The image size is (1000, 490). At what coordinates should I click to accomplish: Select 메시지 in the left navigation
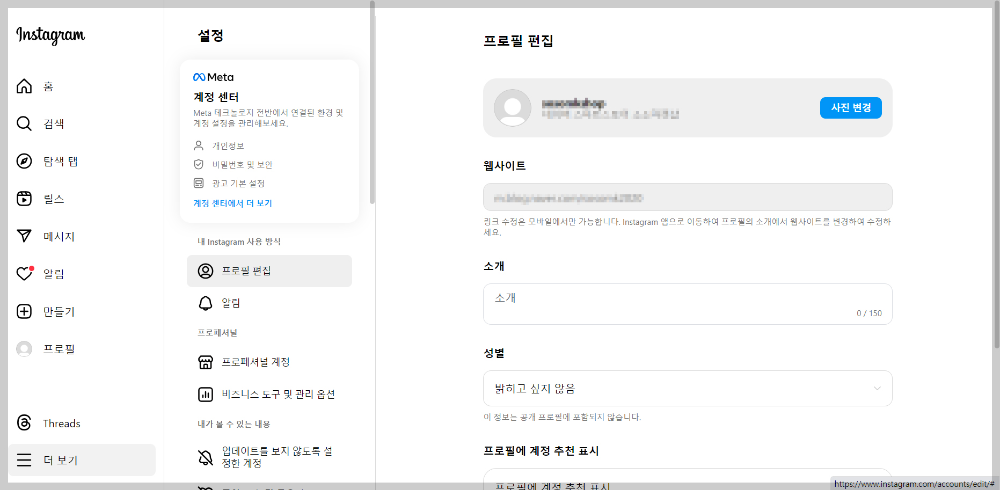[x=59, y=237]
